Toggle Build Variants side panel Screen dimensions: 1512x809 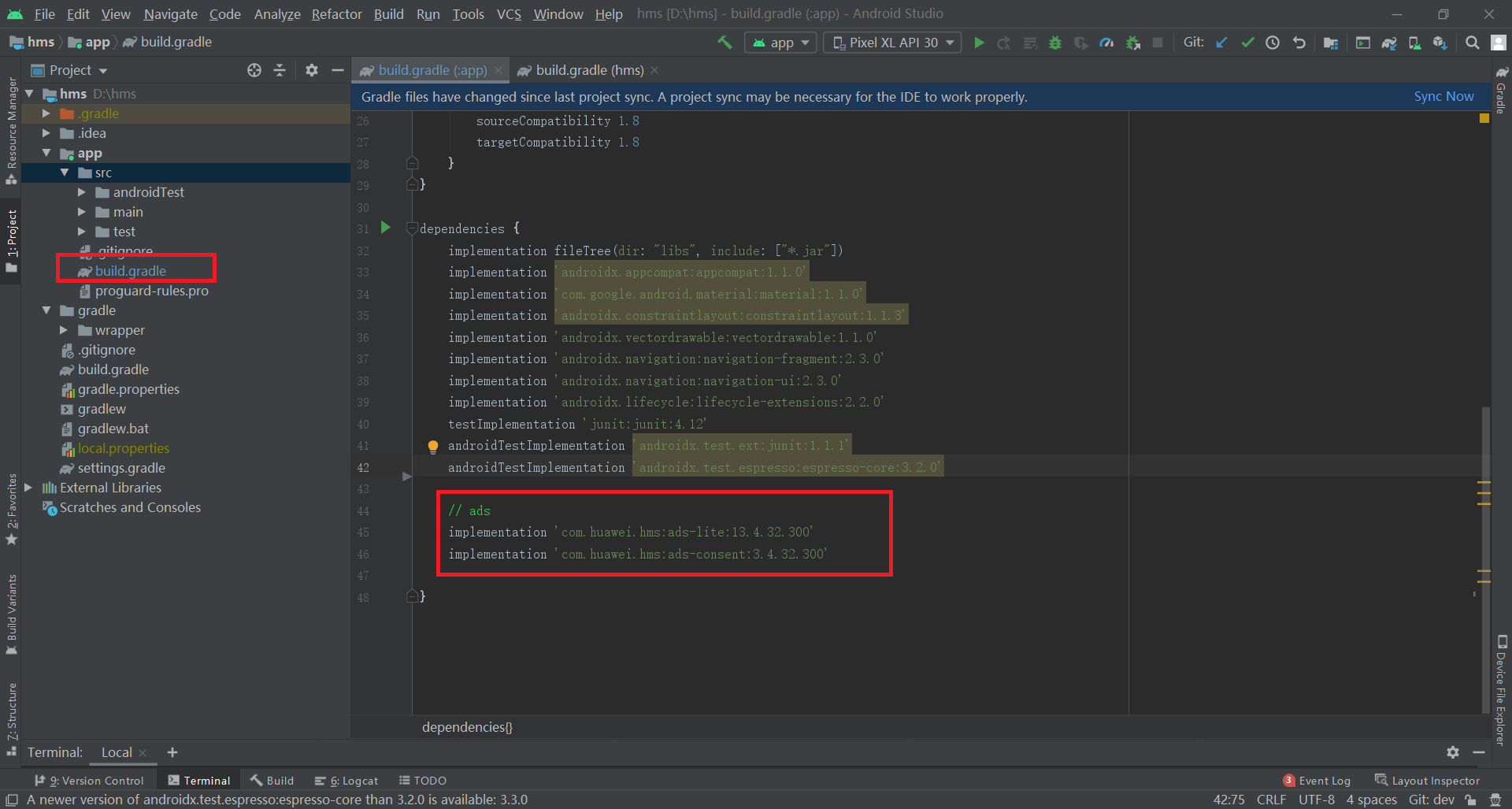coord(11,615)
